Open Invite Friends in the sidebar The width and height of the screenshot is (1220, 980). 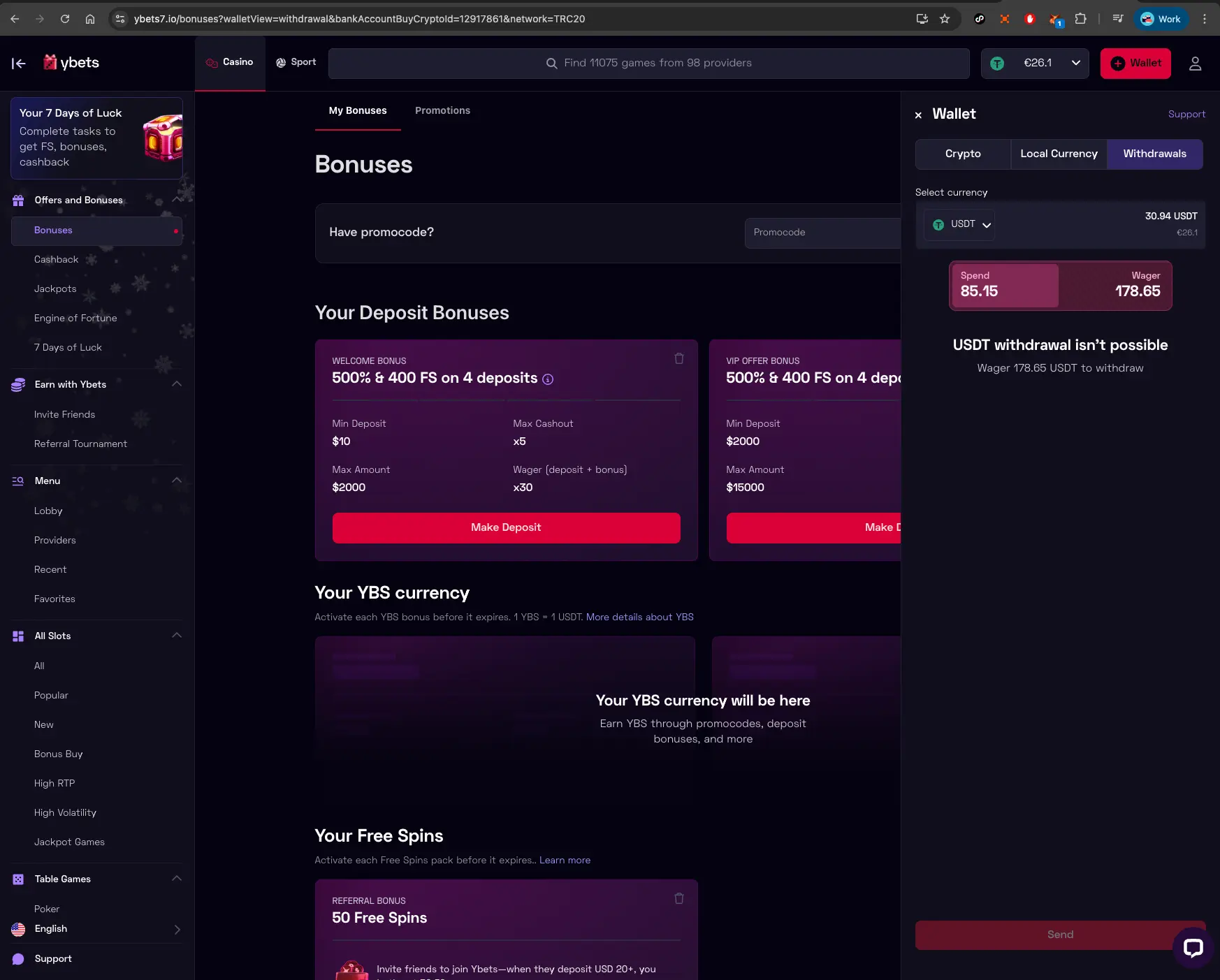pos(64,415)
